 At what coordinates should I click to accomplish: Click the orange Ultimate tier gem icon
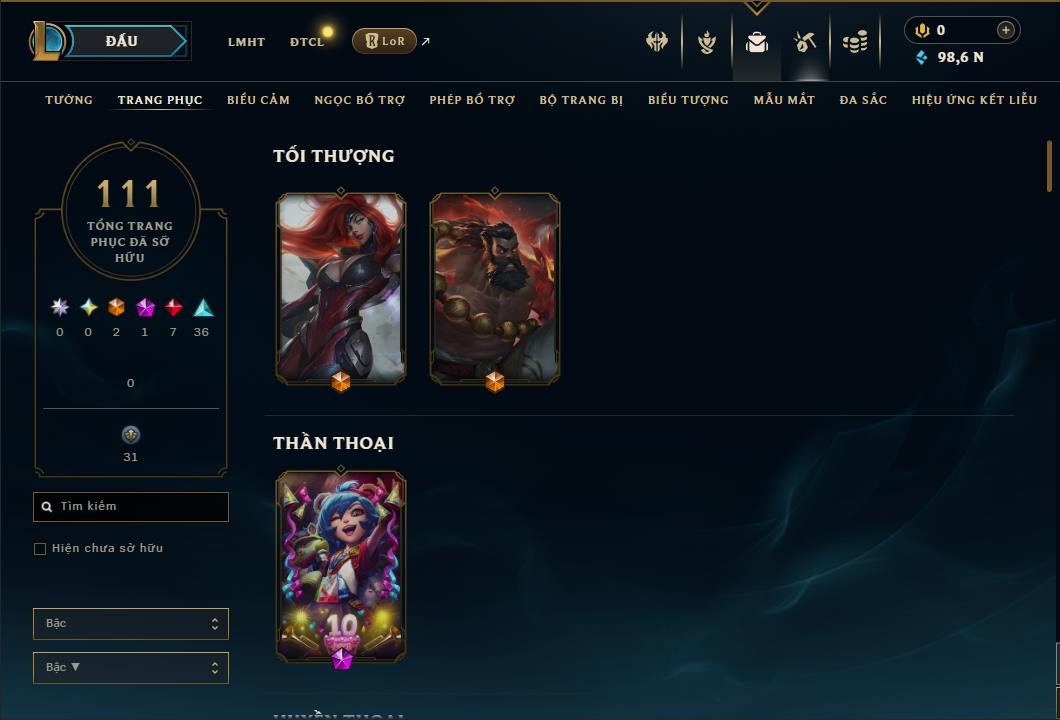pyautogui.click(x=116, y=308)
